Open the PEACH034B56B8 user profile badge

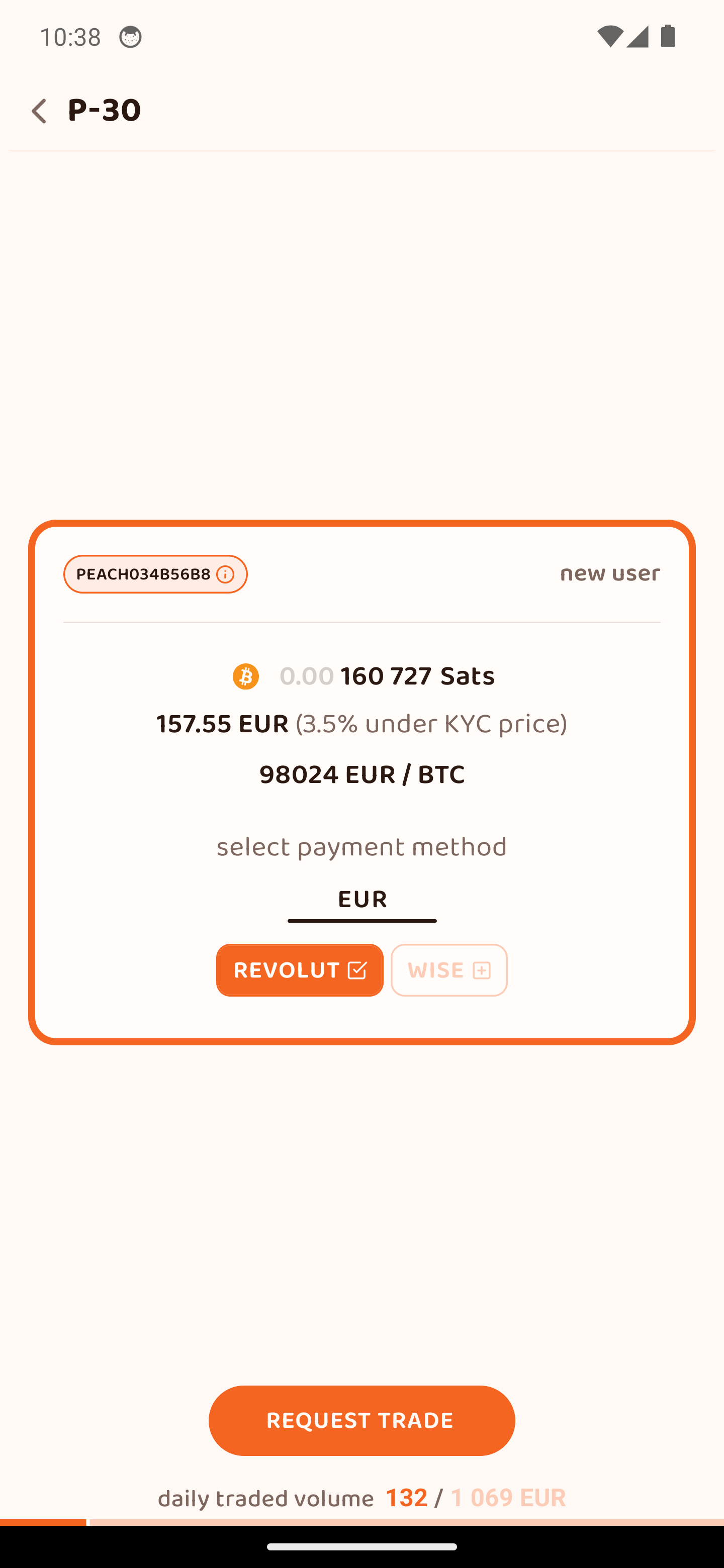(x=143, y=574)
